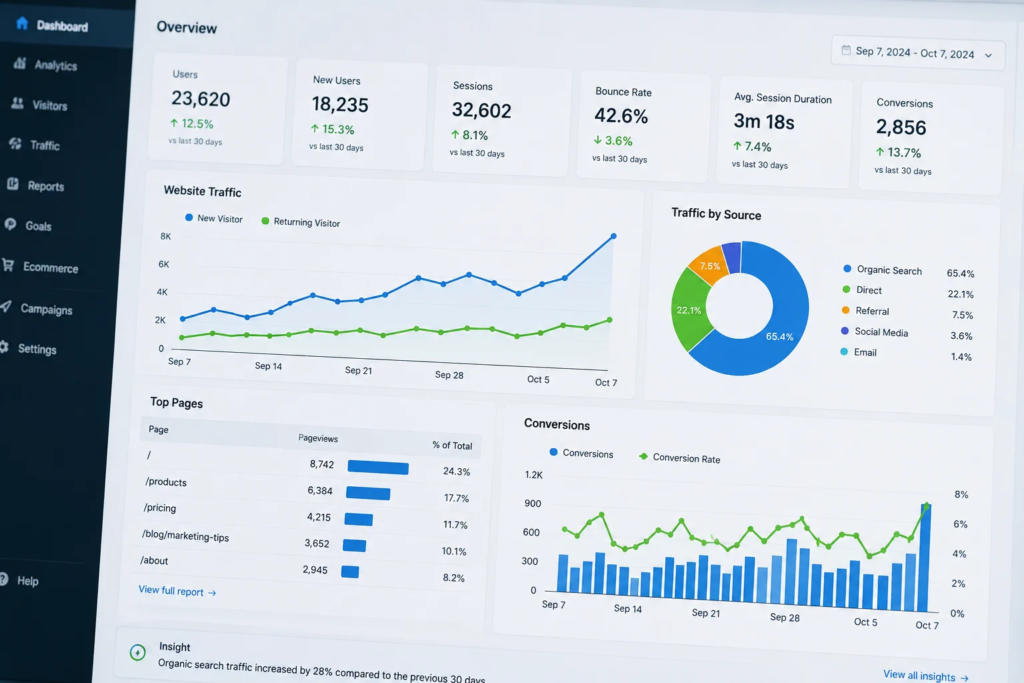Toggle Email legend entry
This screenshot has width=1024, height=683.
click(x=858, y=352)
